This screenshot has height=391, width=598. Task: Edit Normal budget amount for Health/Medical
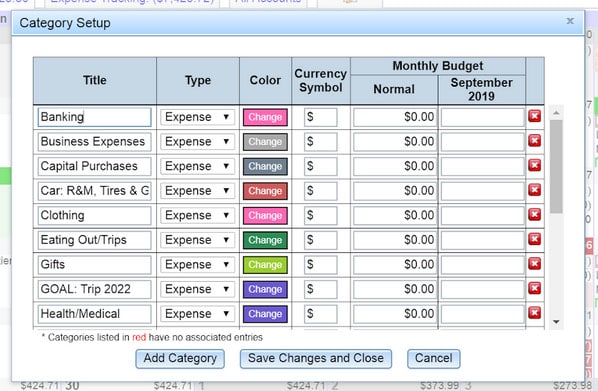coord(394,314)
